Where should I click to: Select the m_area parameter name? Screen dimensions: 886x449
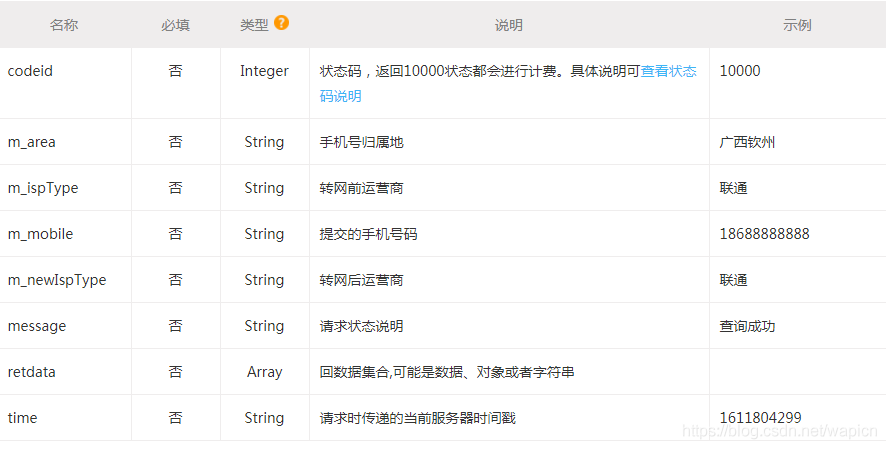(32, 142)
